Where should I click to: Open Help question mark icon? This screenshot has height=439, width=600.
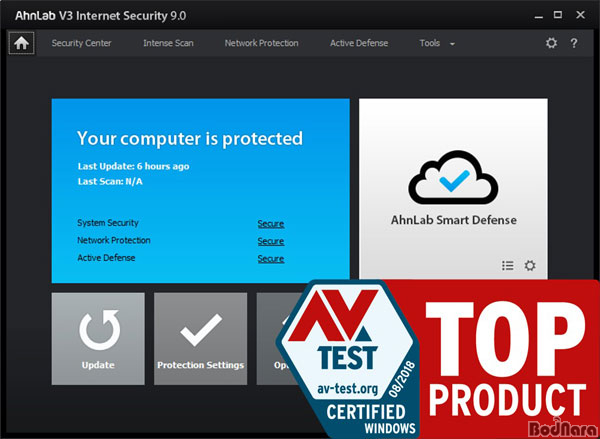[x=574, y=43]
